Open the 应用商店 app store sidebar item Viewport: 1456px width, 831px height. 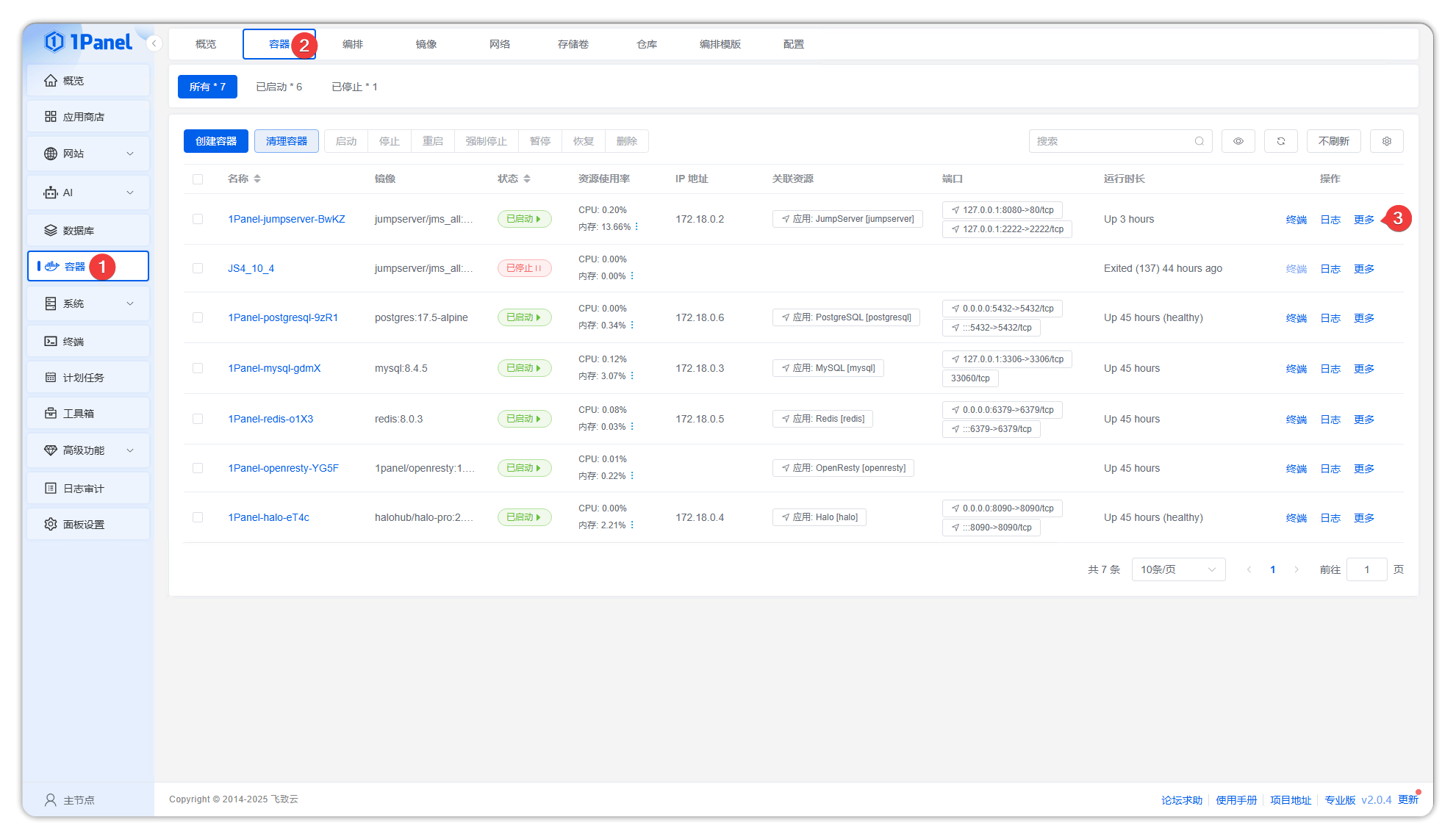click(88, 117)
